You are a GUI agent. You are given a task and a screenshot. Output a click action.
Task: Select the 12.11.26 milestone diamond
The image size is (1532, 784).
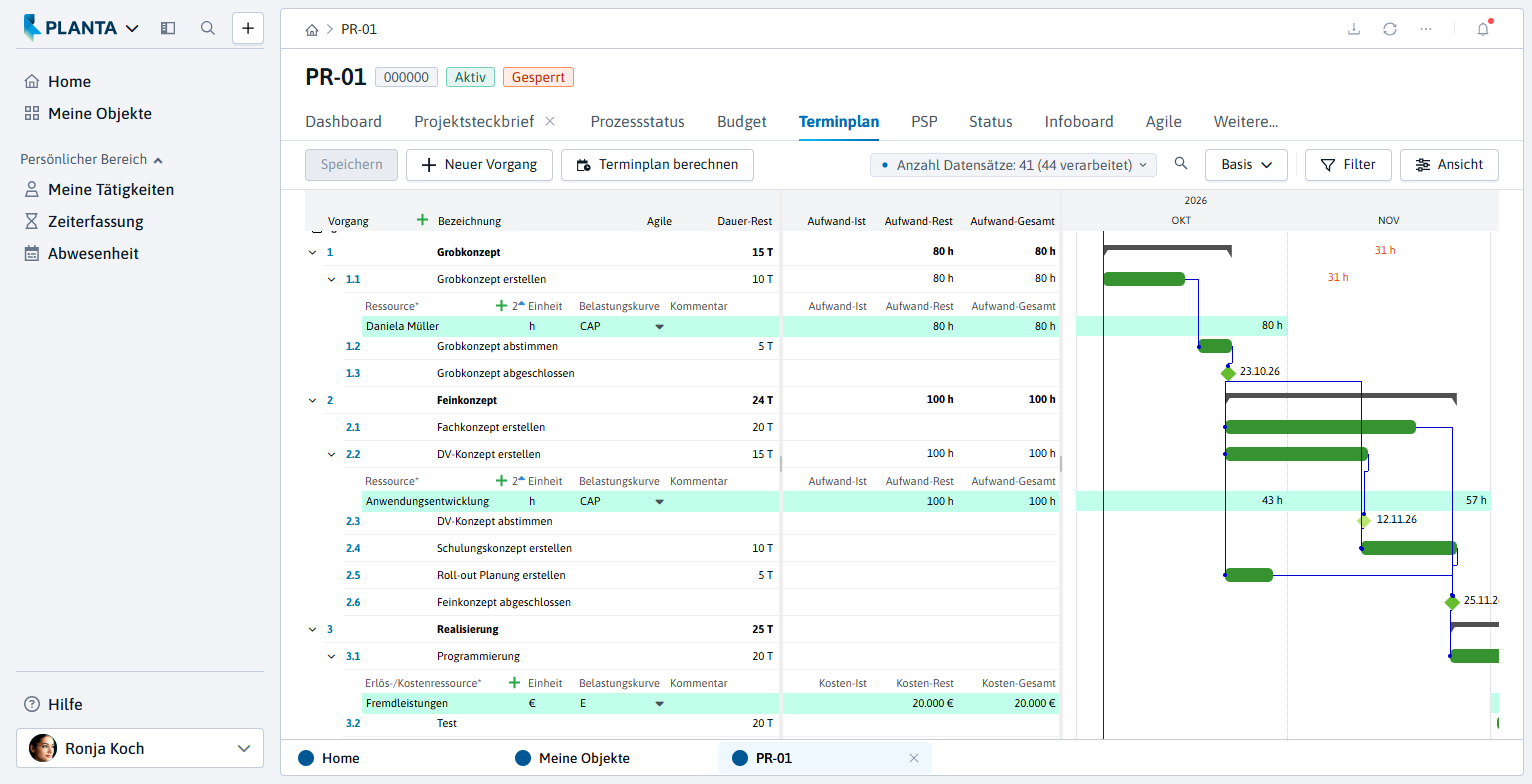(1364, 521)
